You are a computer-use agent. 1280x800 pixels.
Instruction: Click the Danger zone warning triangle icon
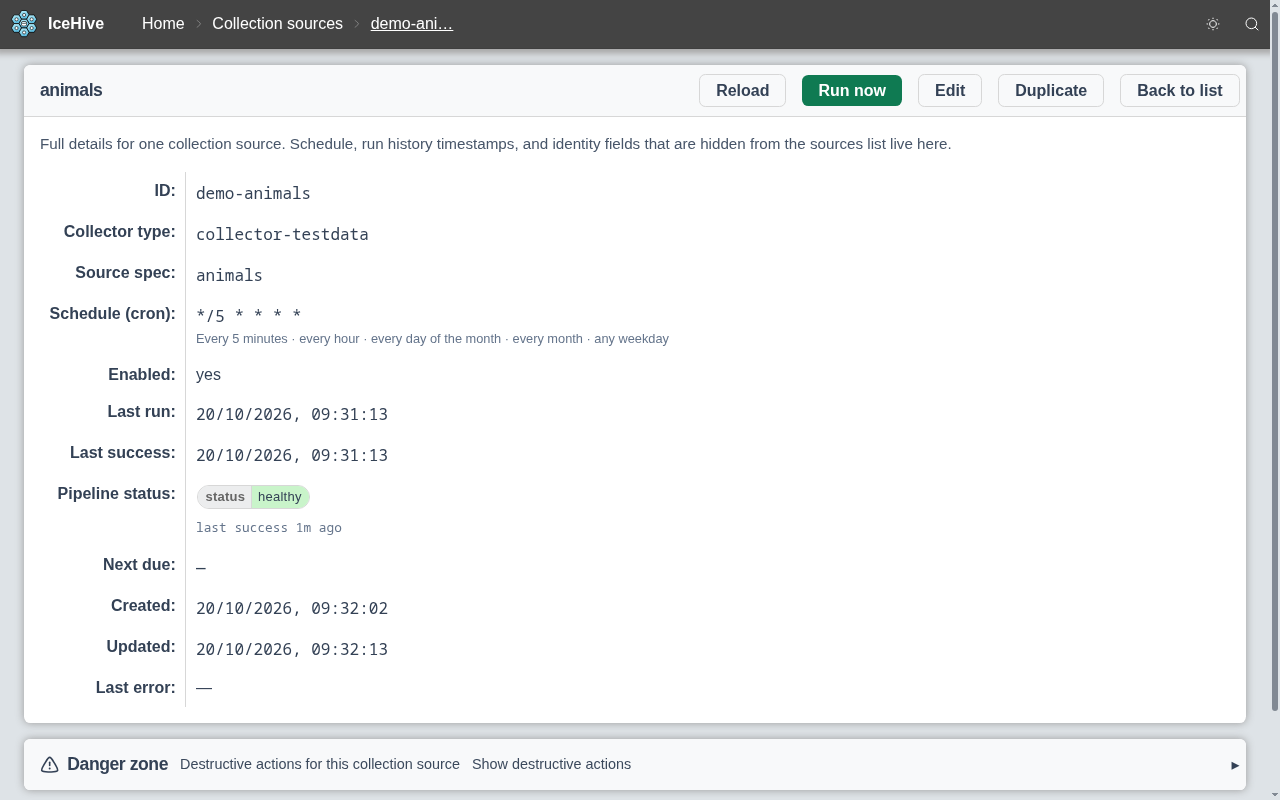(50, 765)
